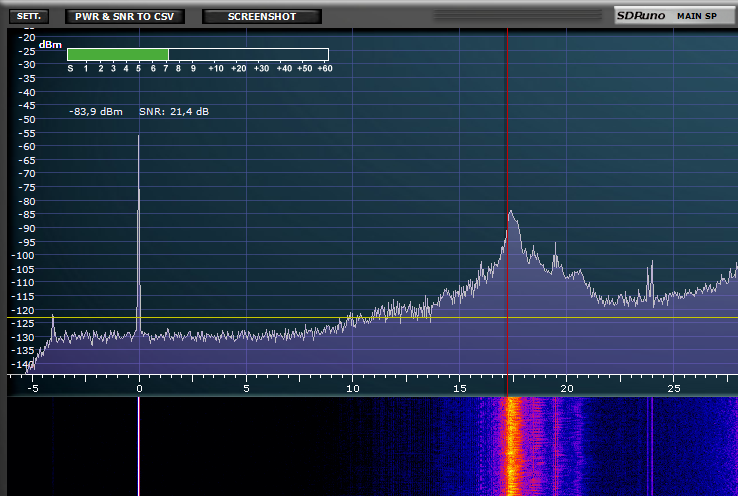Click the 20 label on frequency axis
The height and width of the screenshot is (496, 738).
click(567, 387)
